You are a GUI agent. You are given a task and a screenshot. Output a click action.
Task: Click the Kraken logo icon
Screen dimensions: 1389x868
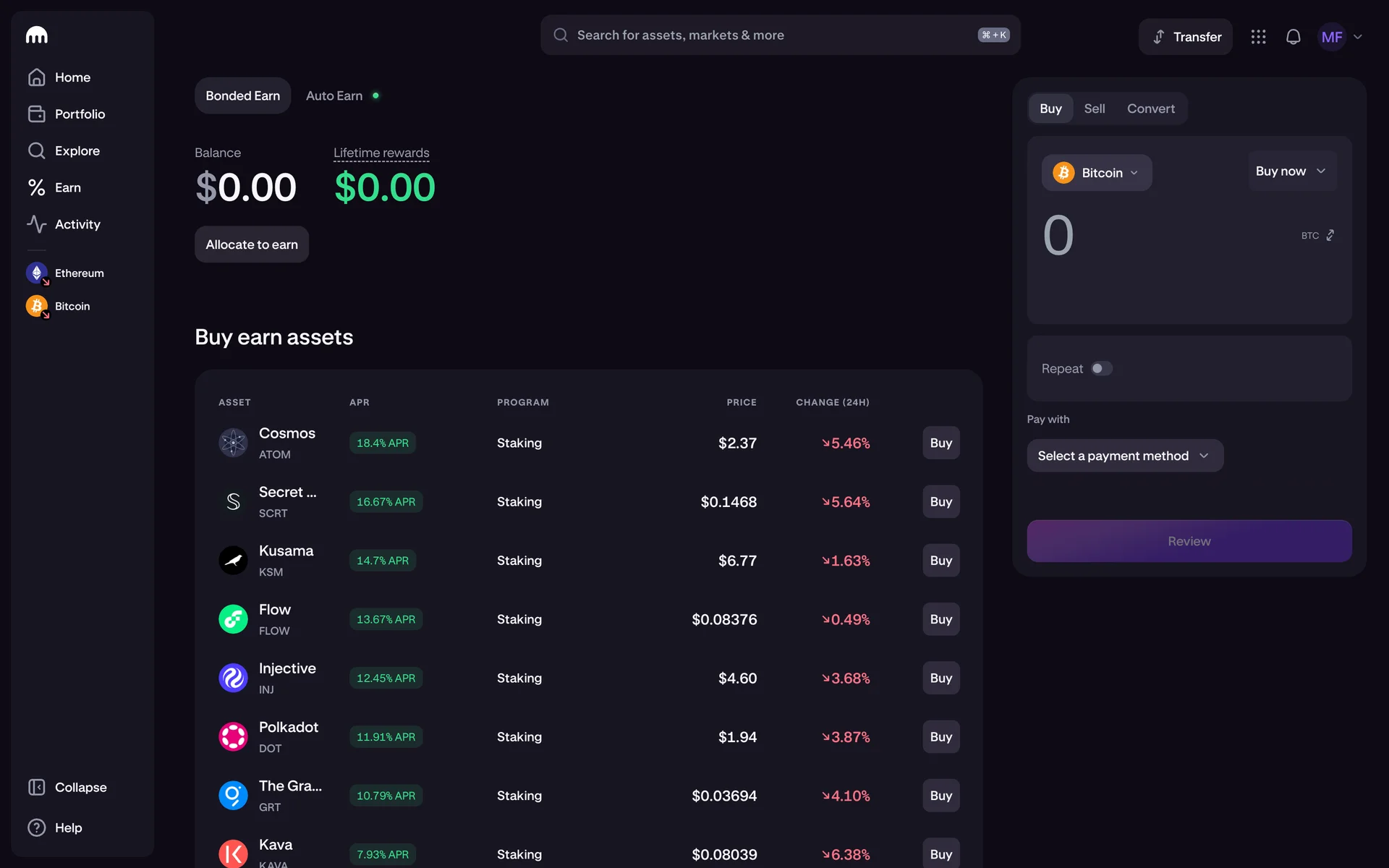tap(37, 35)
